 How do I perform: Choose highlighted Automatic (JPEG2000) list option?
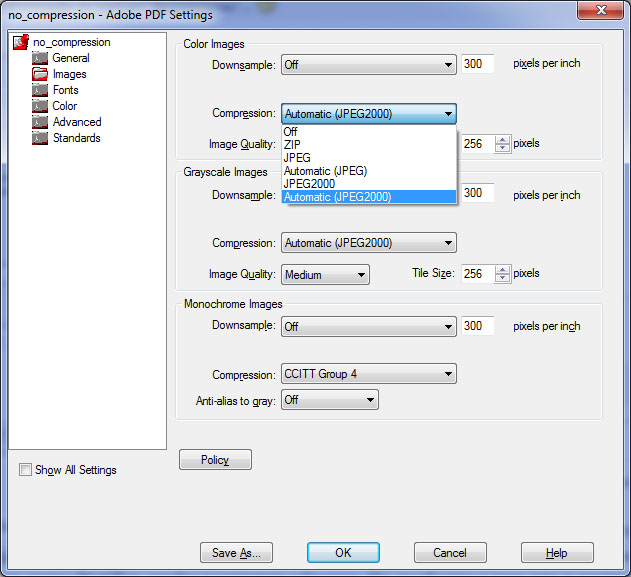[369, 197]
